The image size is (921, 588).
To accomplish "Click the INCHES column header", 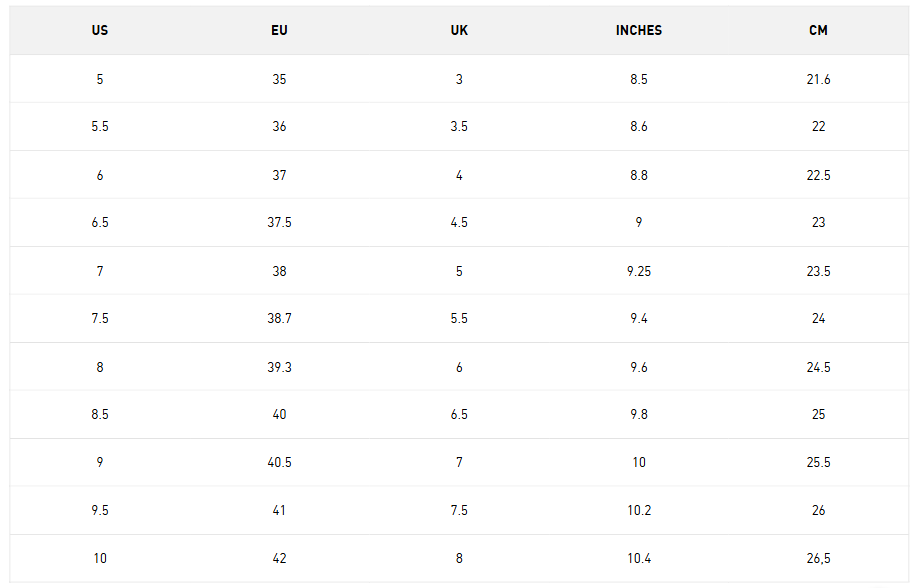I will click(639, 30).
